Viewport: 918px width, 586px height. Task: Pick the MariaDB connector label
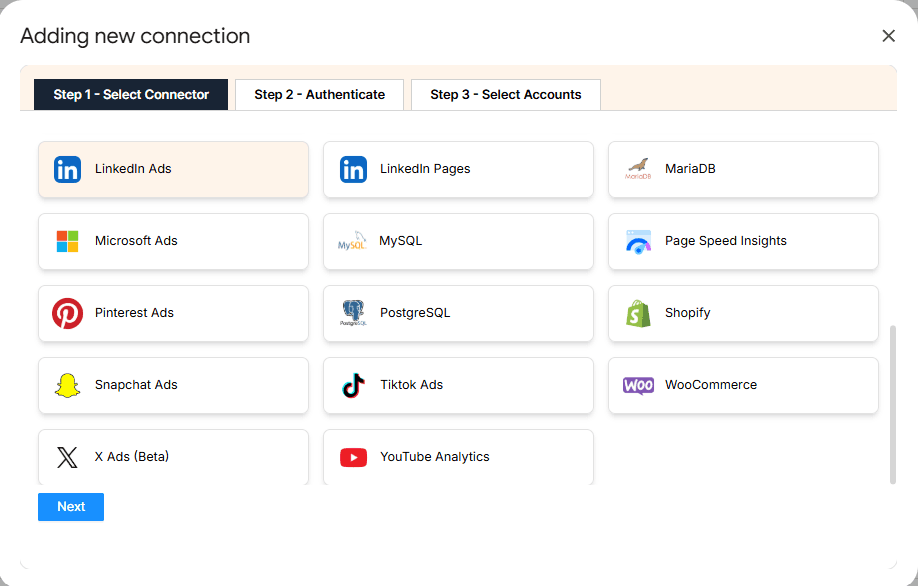[x=690, y=169]
